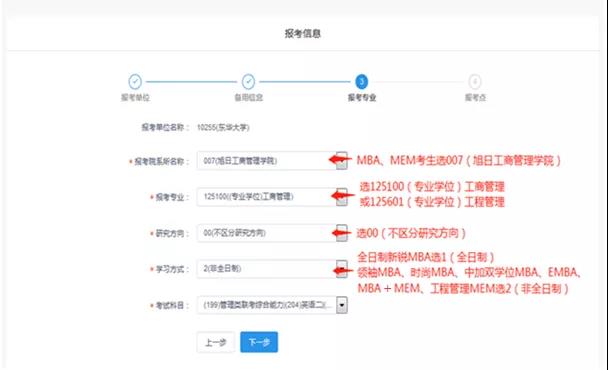
Task: Open the 学习方式 dropdown showing 非全日制
Action: [272, 269]
